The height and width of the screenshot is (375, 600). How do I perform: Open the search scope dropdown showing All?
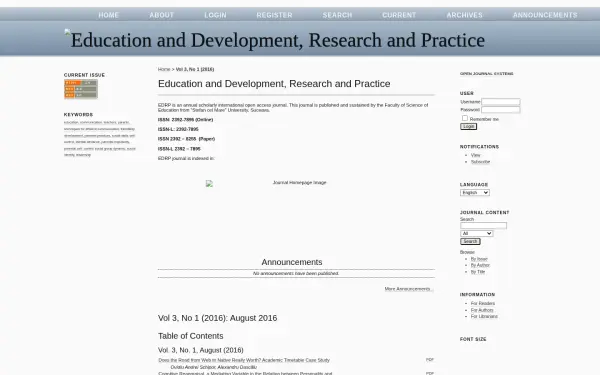click(x=476, y=233)
